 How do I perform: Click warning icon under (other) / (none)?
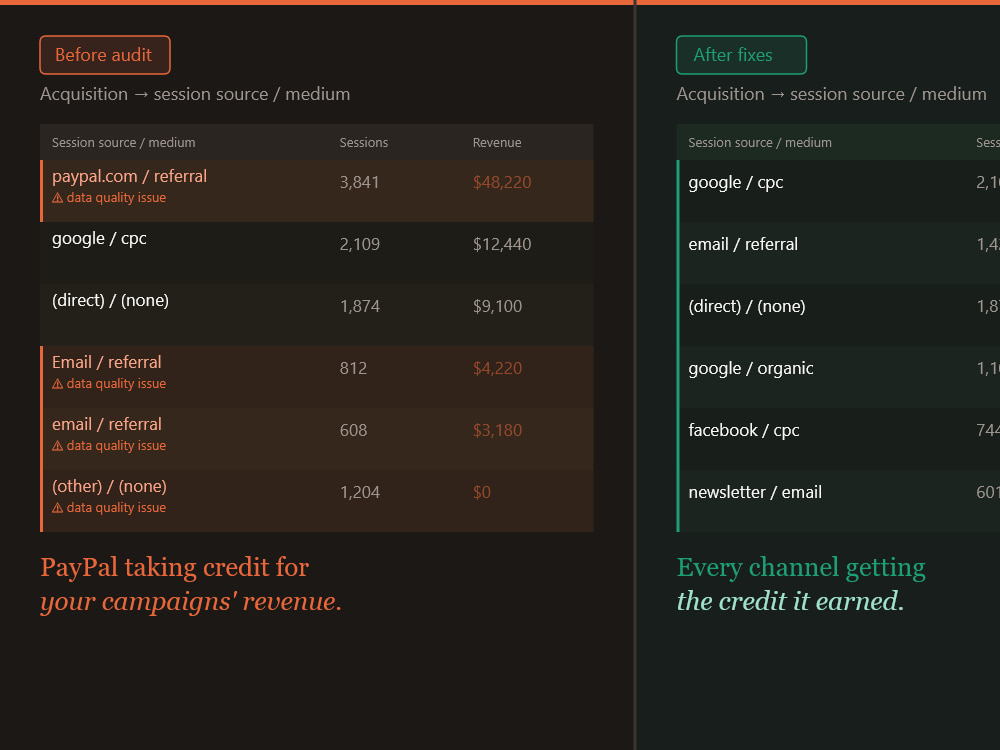(x=57, y=508)
